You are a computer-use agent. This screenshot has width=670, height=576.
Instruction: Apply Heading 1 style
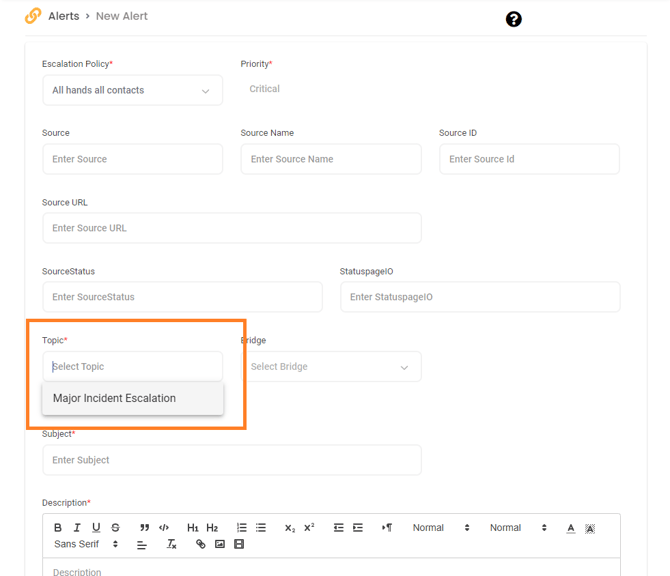pyautogui.click(x=193, y=528)
